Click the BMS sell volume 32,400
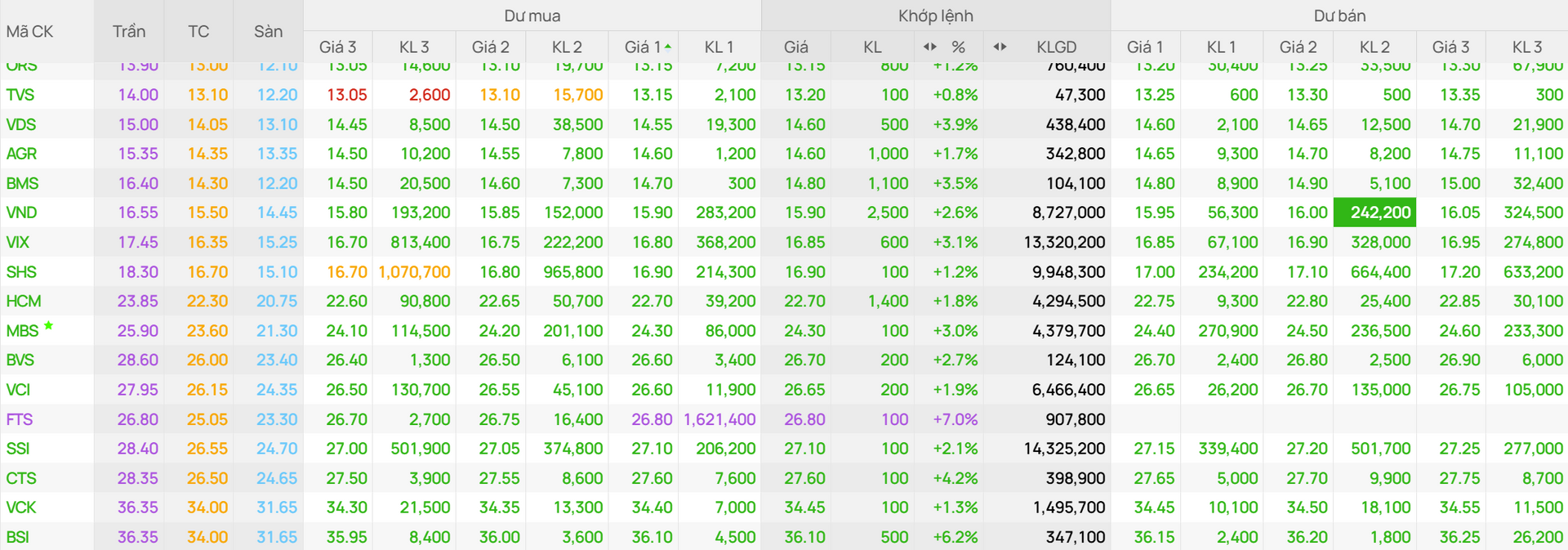 click(1538, 183)
